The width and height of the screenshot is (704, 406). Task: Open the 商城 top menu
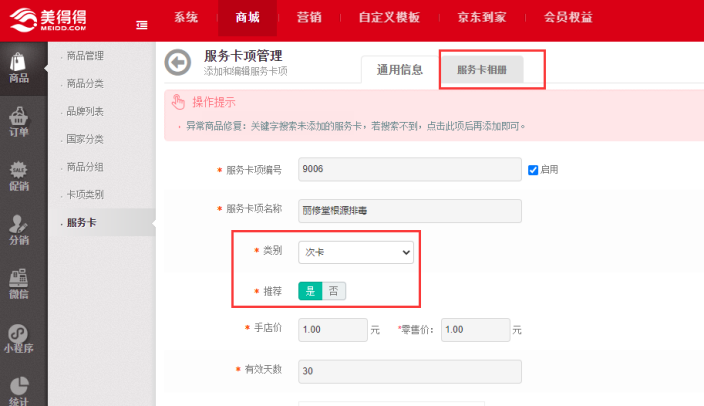click(247, 18)
